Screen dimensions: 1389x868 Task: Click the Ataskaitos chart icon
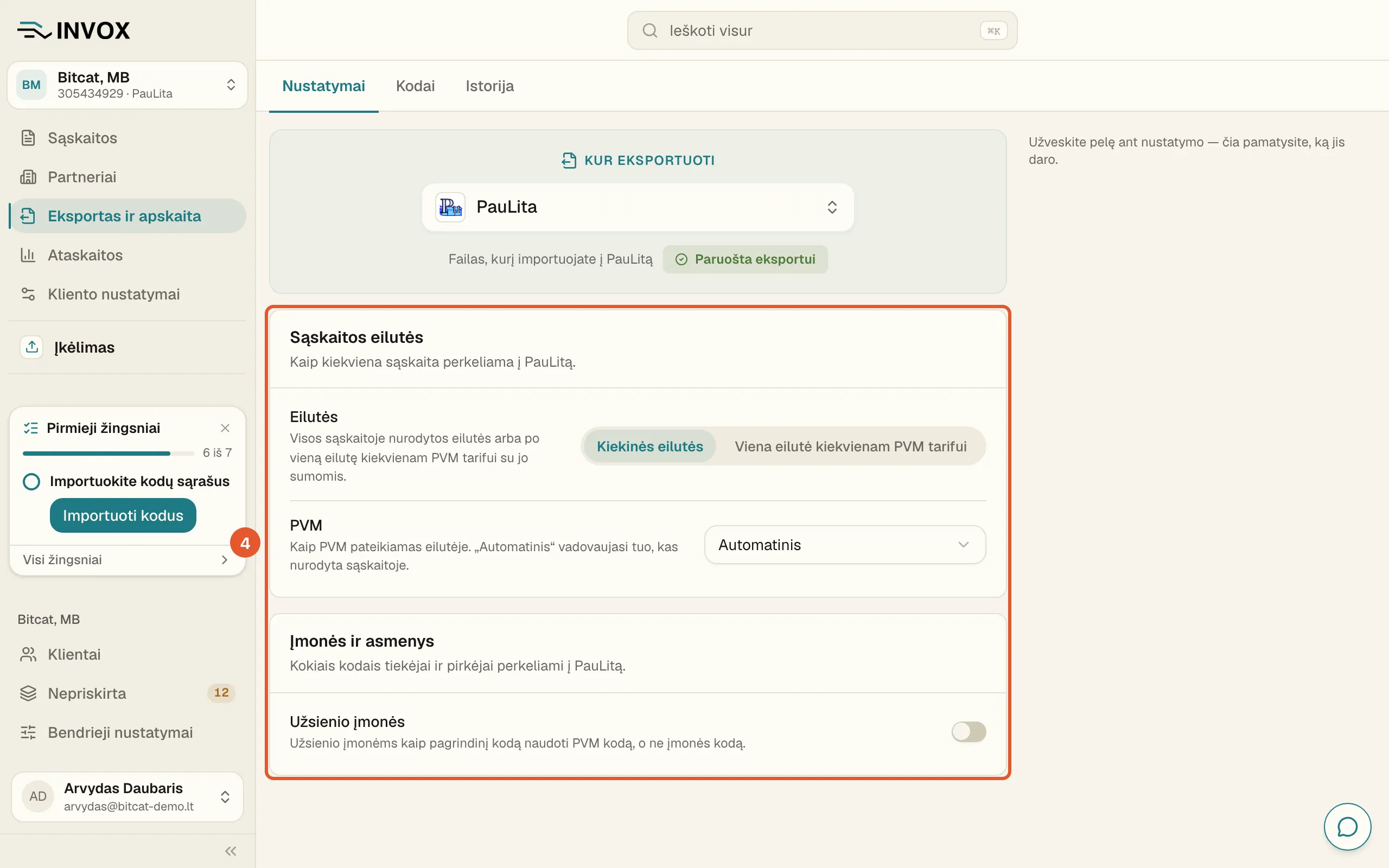(28, 255)
